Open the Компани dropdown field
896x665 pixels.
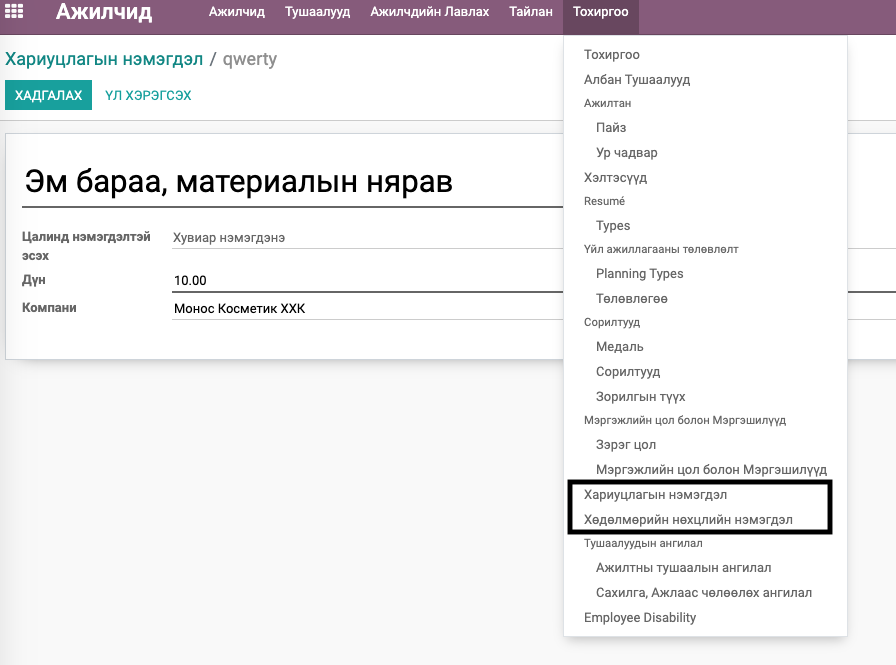pos(367,309)
